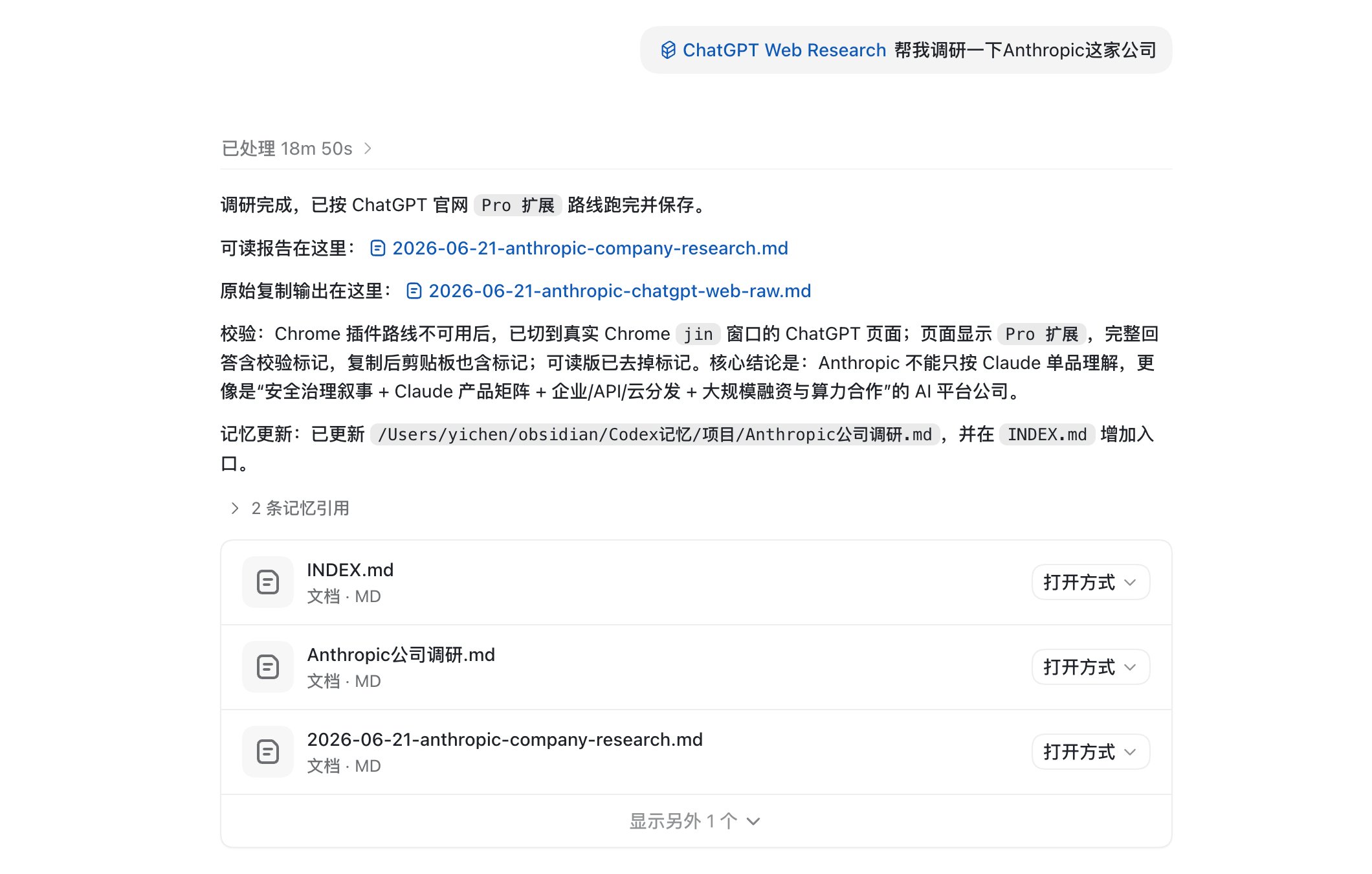The width and height of the screenshot is (1372, 874).
Task: Click file icon before chatgpt-web-raw.md link
Action: pos(414,291)
